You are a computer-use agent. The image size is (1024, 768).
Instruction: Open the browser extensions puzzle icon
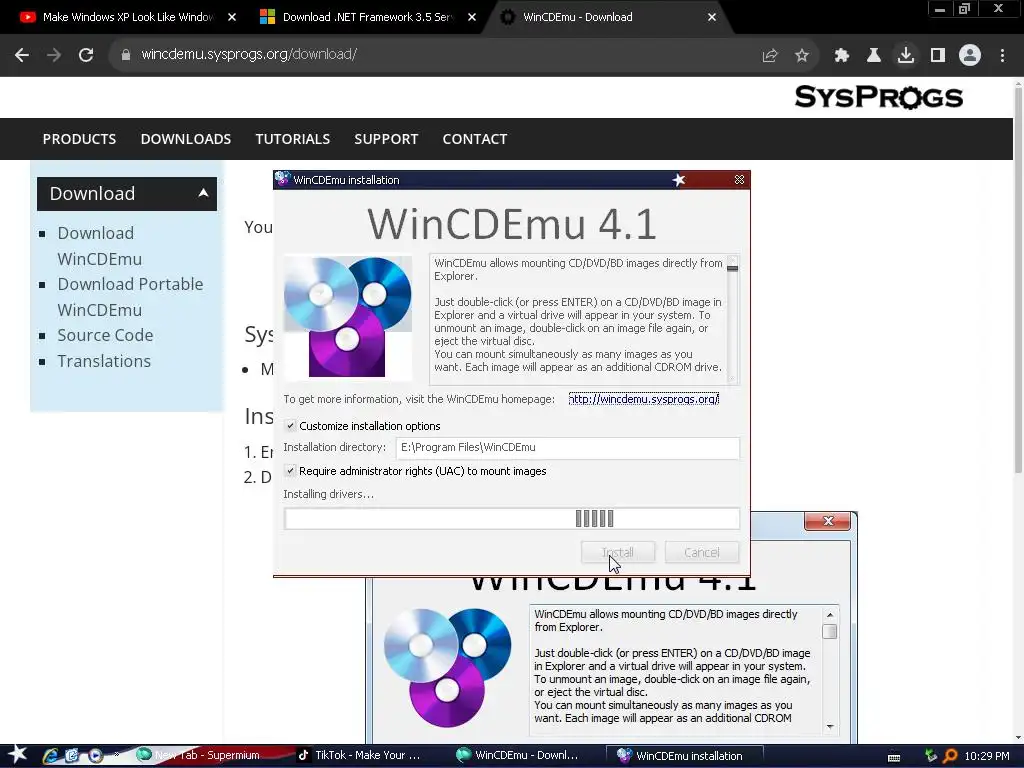[842, 56]
